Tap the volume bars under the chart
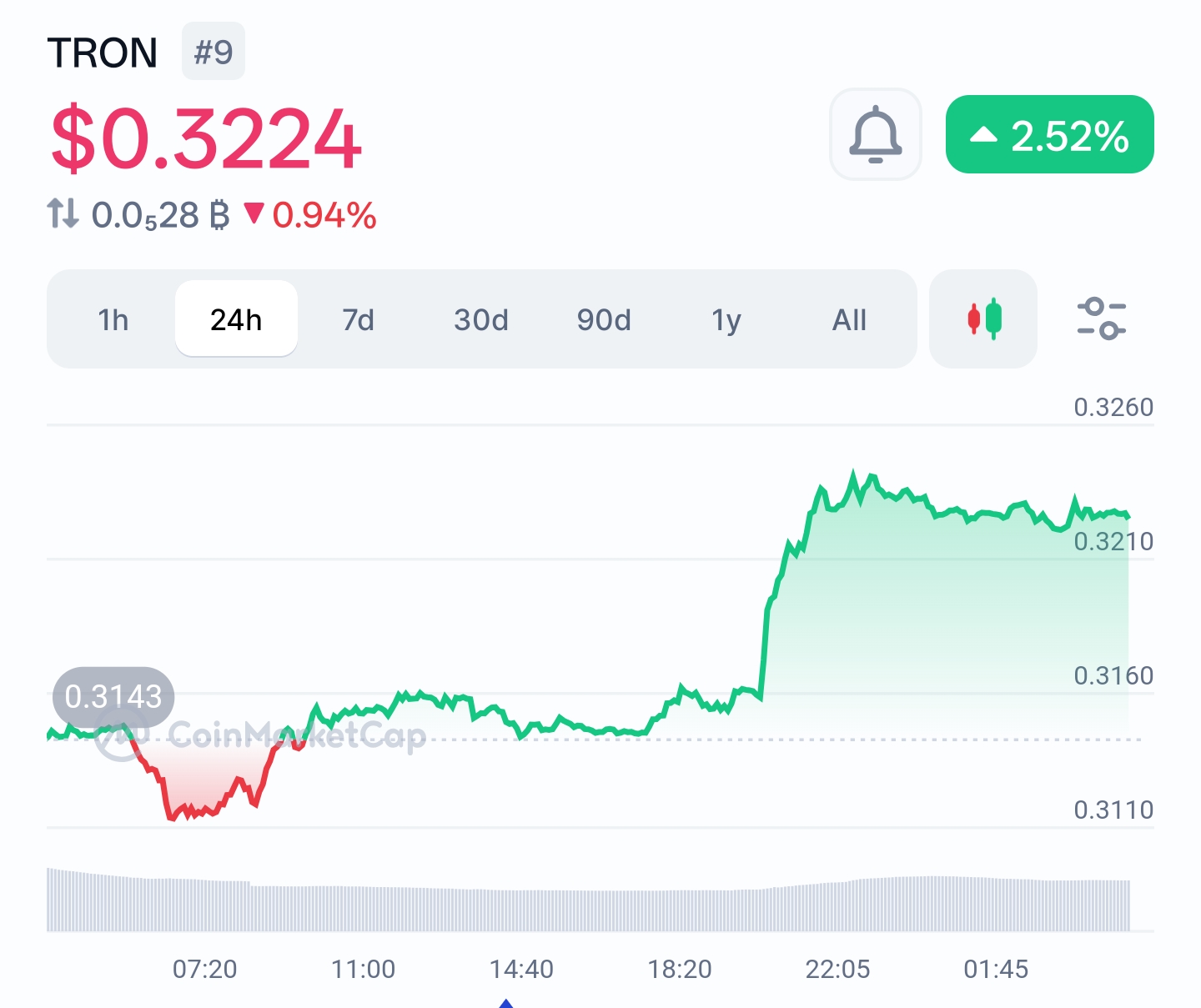Image resolution: width=1201 pixels, height=1008 pixels. 584,909
